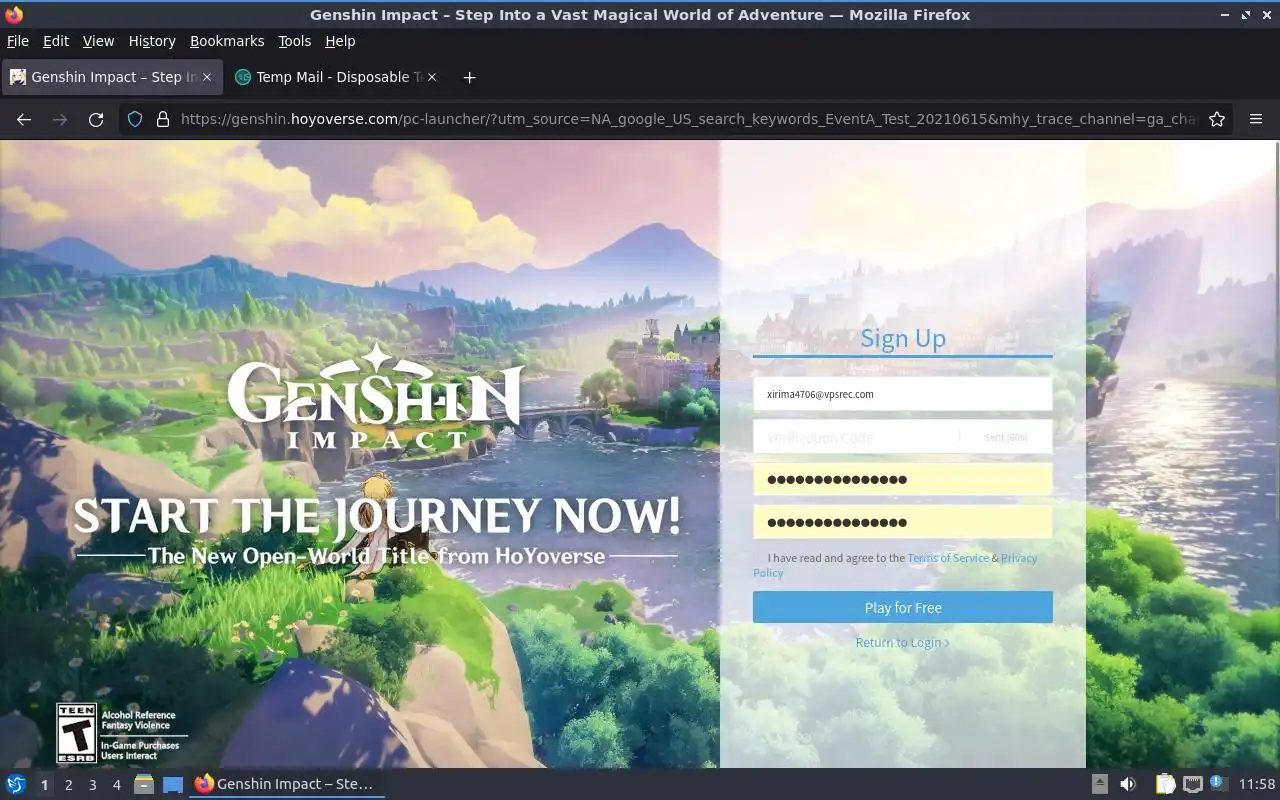The height and width of the screenshot is (800, 1280).
Task: Click the email address input field
Action: [x=903, y=394]
